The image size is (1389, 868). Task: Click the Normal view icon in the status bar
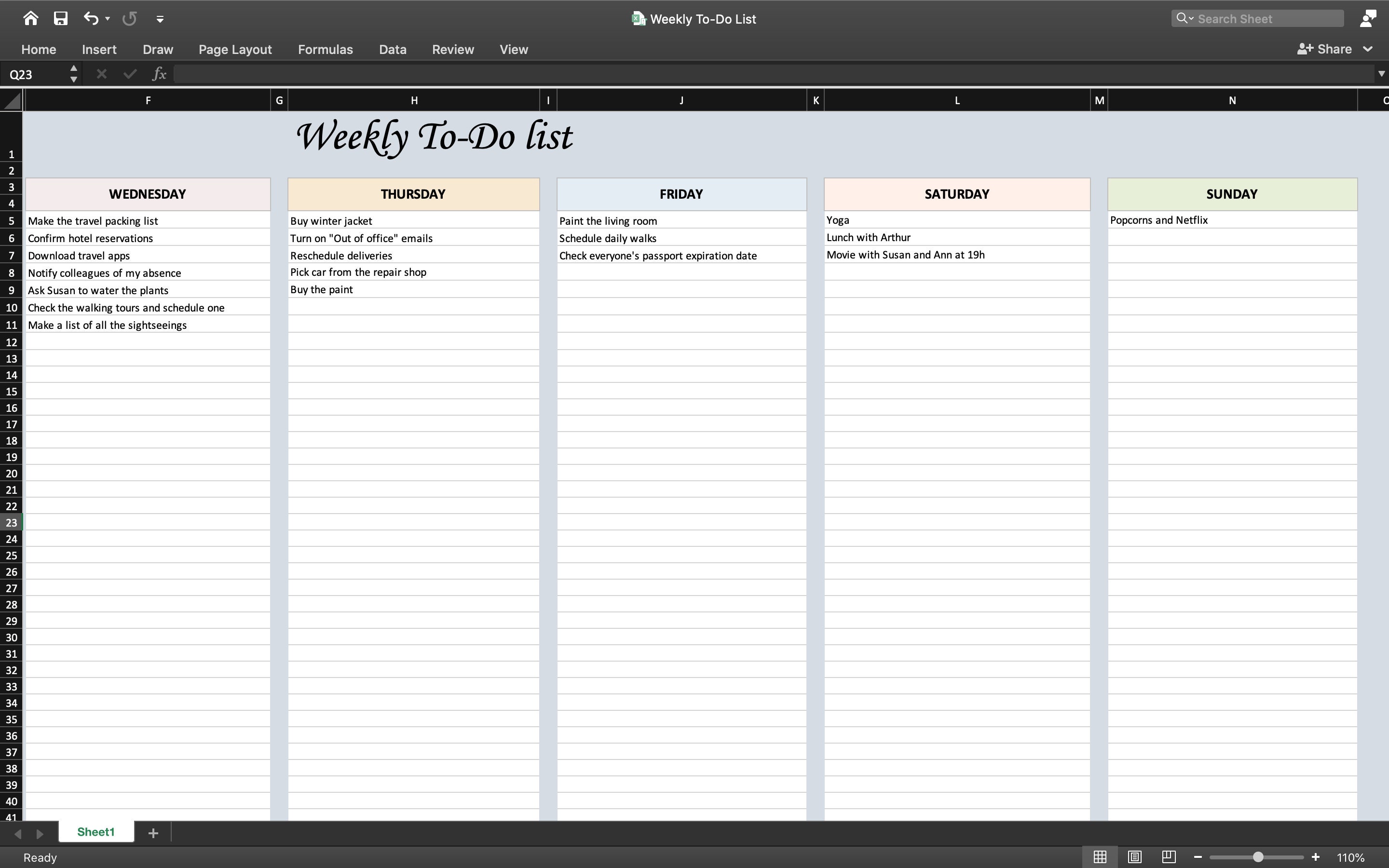(1099, 857)
